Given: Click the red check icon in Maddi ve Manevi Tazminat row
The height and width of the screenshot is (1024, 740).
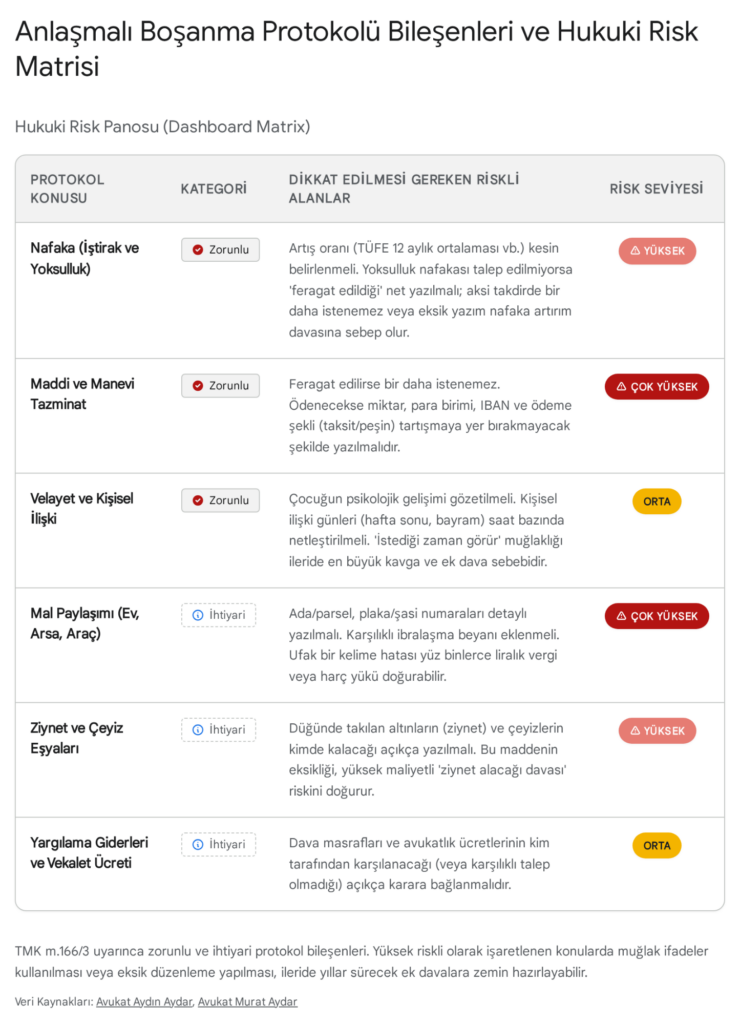Looking at the screenshot, I should [198, 385].
